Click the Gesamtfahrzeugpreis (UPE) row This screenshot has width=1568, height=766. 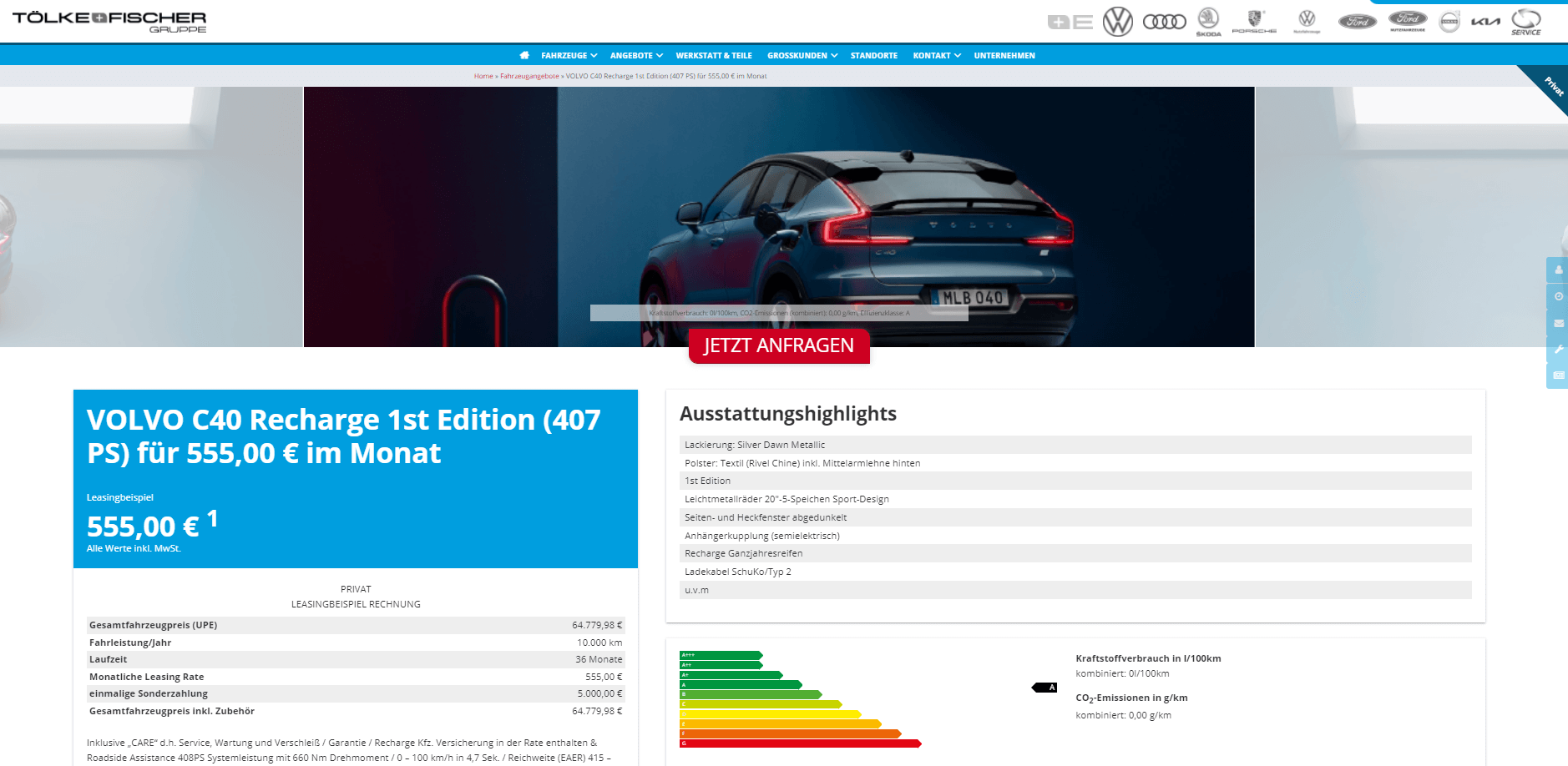coord(356,625)
